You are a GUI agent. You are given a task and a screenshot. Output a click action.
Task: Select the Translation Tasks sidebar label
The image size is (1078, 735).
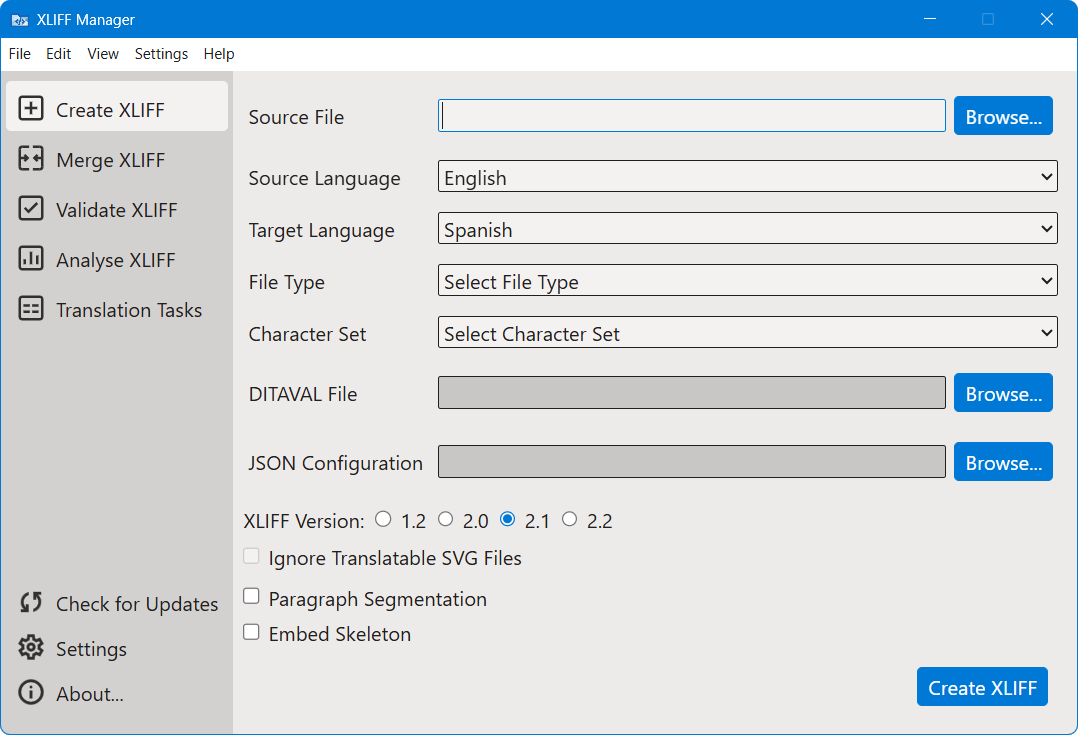pos(129,310)
